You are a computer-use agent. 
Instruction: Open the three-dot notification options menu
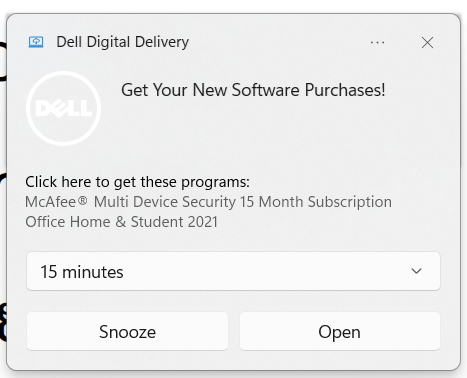[x=377, y=43]
